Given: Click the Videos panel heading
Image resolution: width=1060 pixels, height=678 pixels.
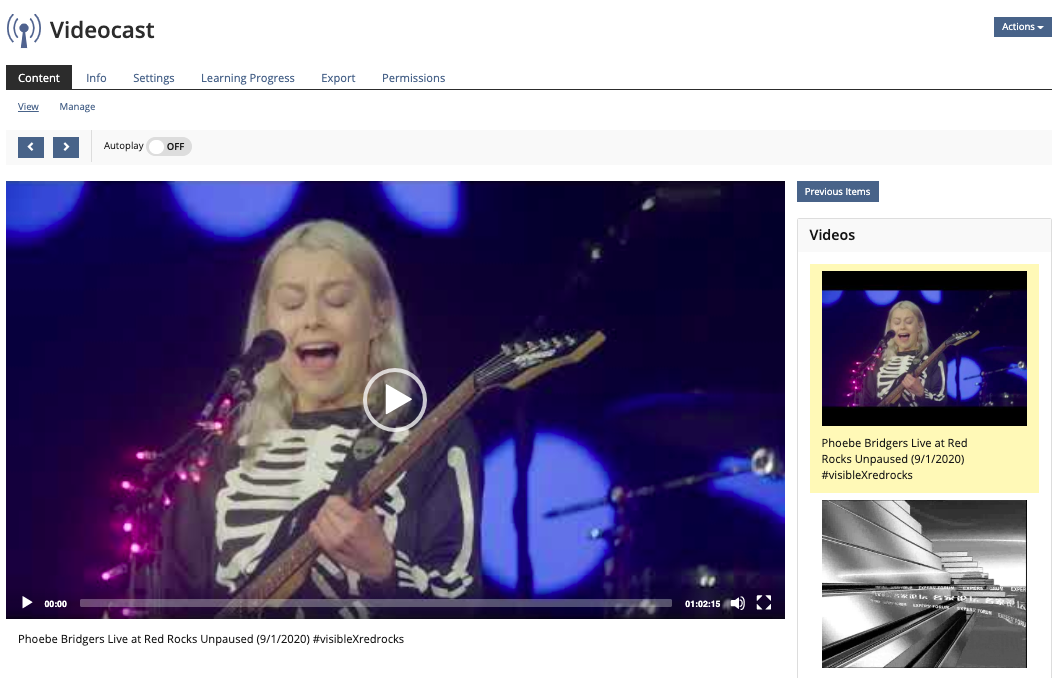Looking at the screenshot, I should click(x=832, y=235).
